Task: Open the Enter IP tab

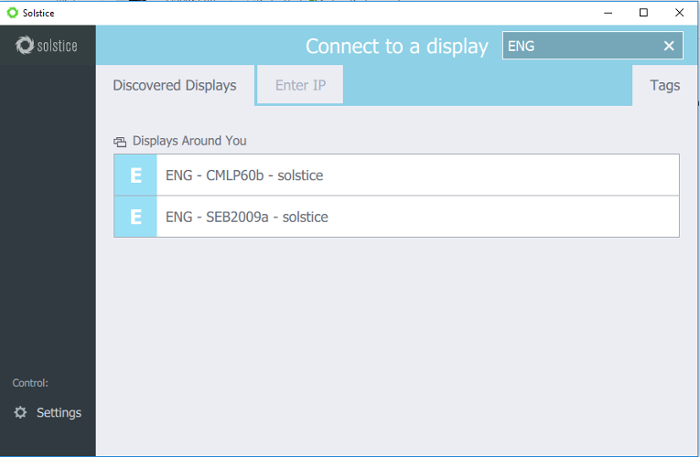Action: [x=300, y=85]
